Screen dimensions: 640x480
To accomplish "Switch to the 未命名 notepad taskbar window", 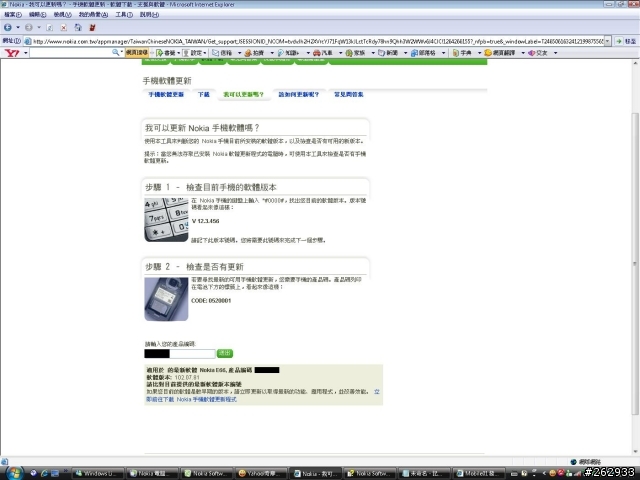I will (424, 473).
